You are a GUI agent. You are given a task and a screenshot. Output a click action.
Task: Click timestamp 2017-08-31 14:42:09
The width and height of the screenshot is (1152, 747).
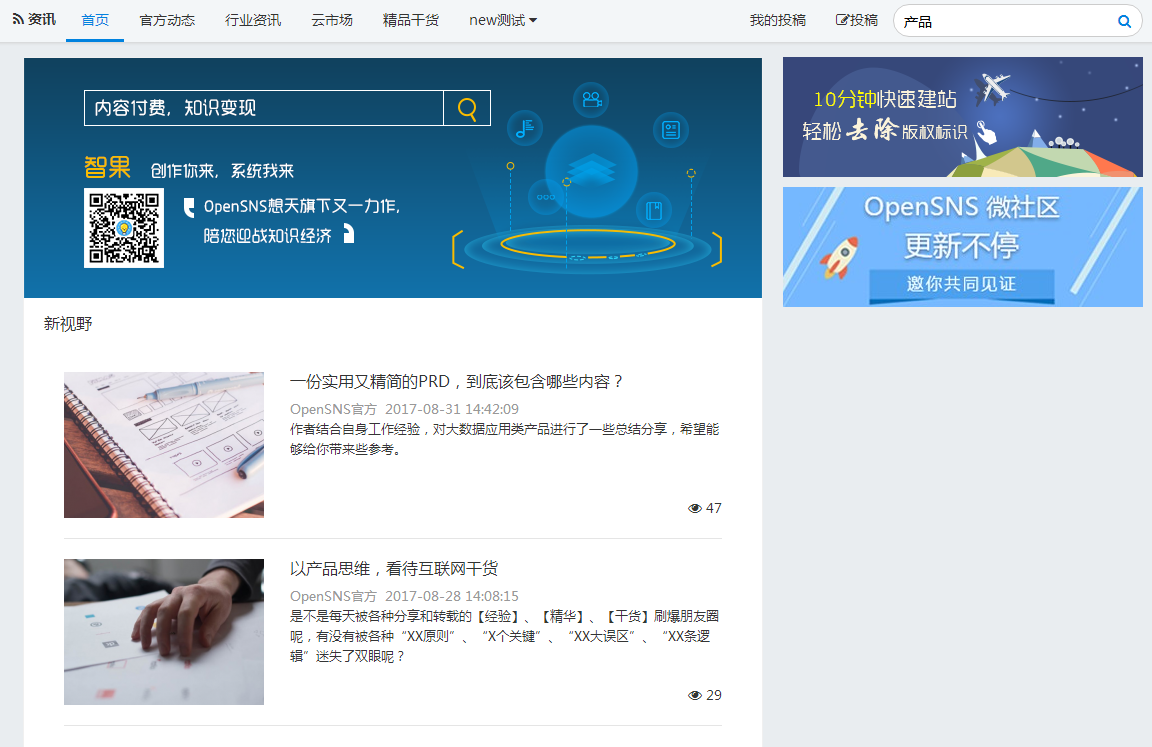pos(452,409)
